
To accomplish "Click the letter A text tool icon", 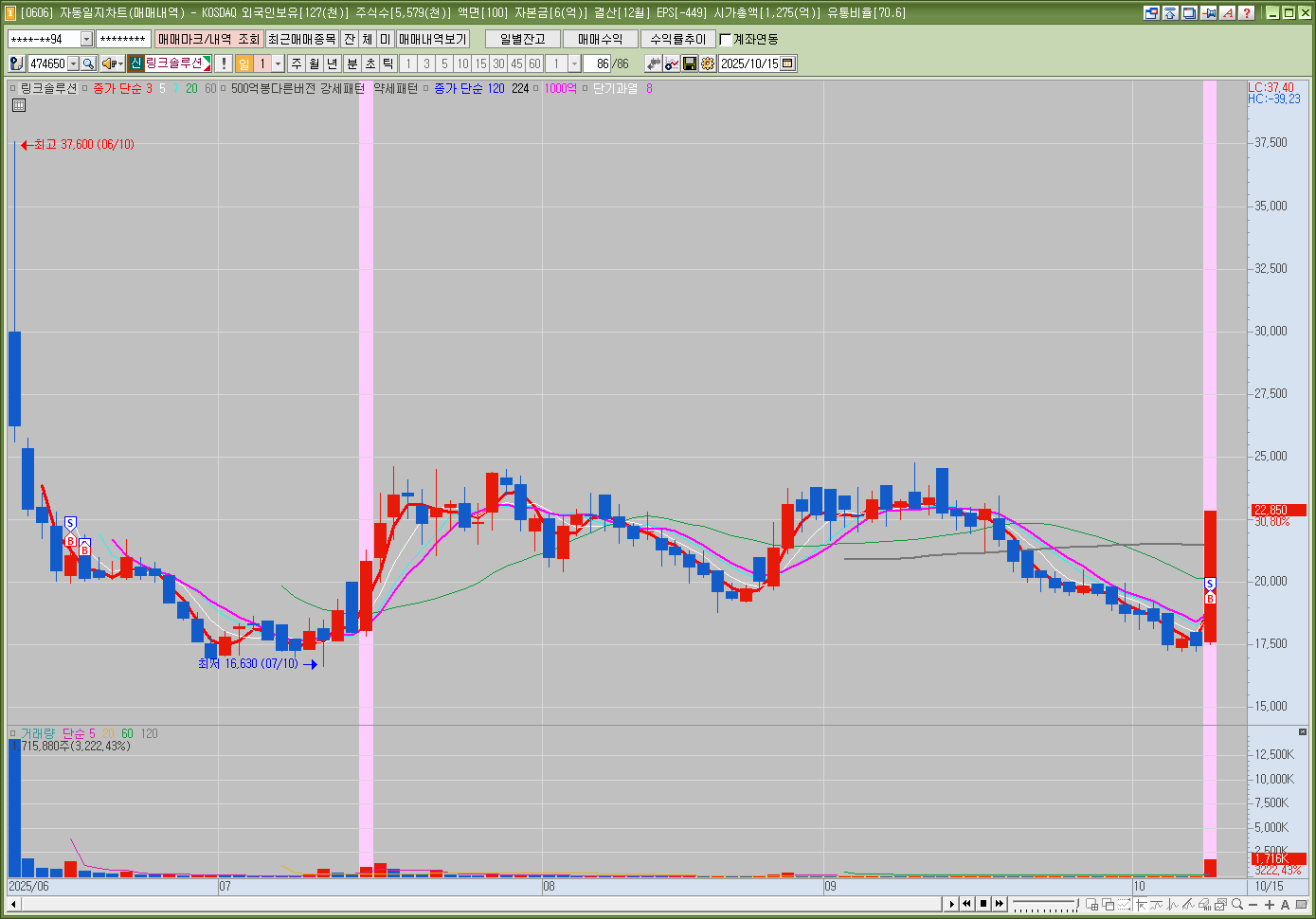I will 1285,904.
